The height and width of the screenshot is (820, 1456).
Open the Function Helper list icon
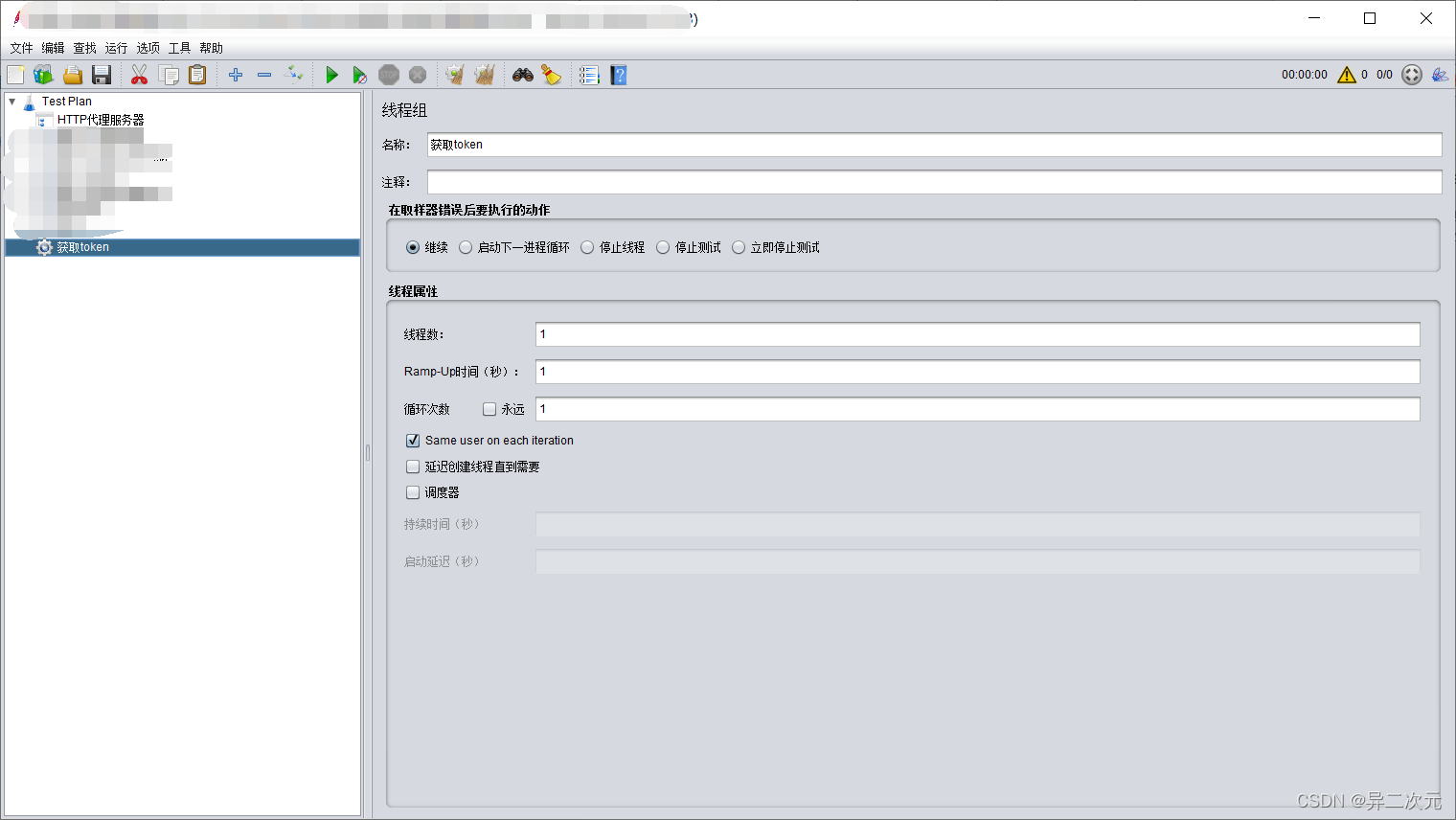(x=589, y=75)
